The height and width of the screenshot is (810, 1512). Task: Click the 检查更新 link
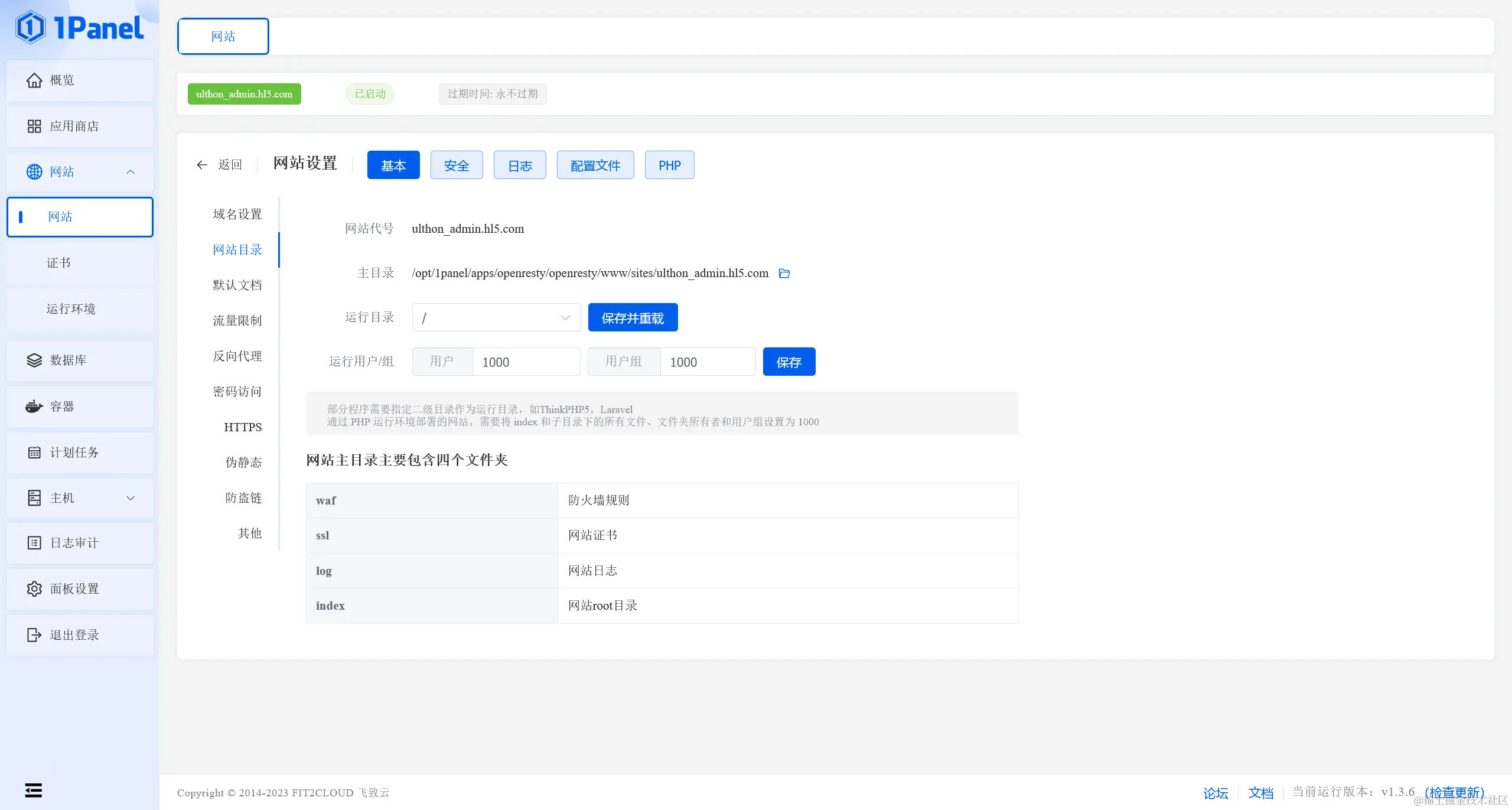tap(1454, 792)
